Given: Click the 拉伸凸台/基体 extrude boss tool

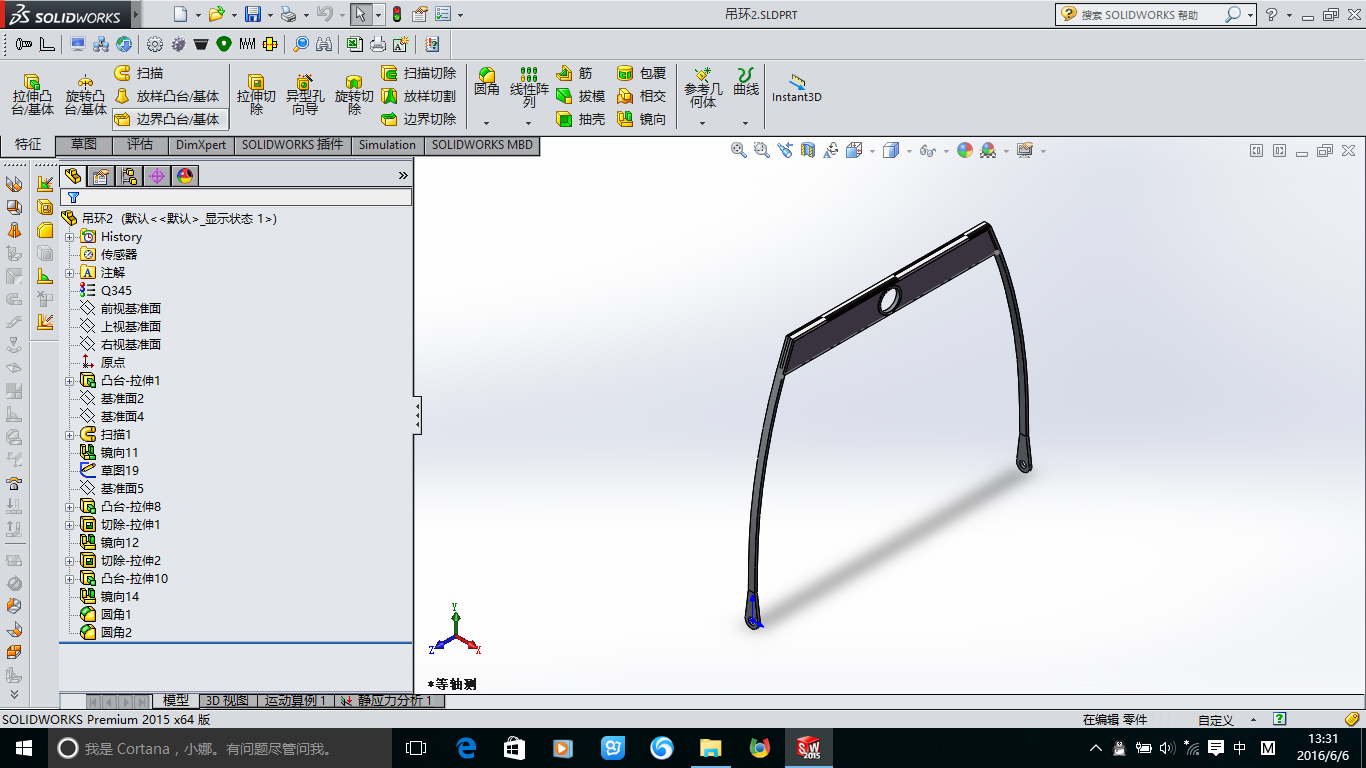Looking at the screenshot, I should tap(33, 96).
